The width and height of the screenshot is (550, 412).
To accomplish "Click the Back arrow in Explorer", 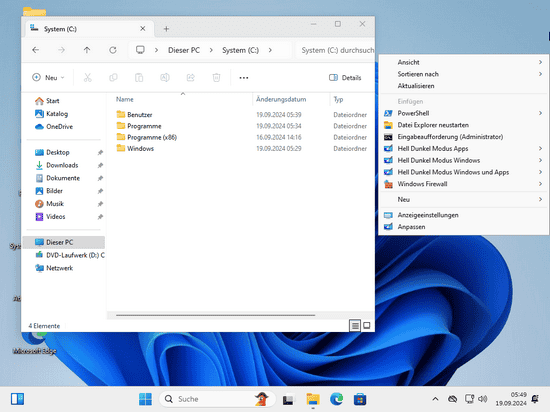I will point(35,50).
